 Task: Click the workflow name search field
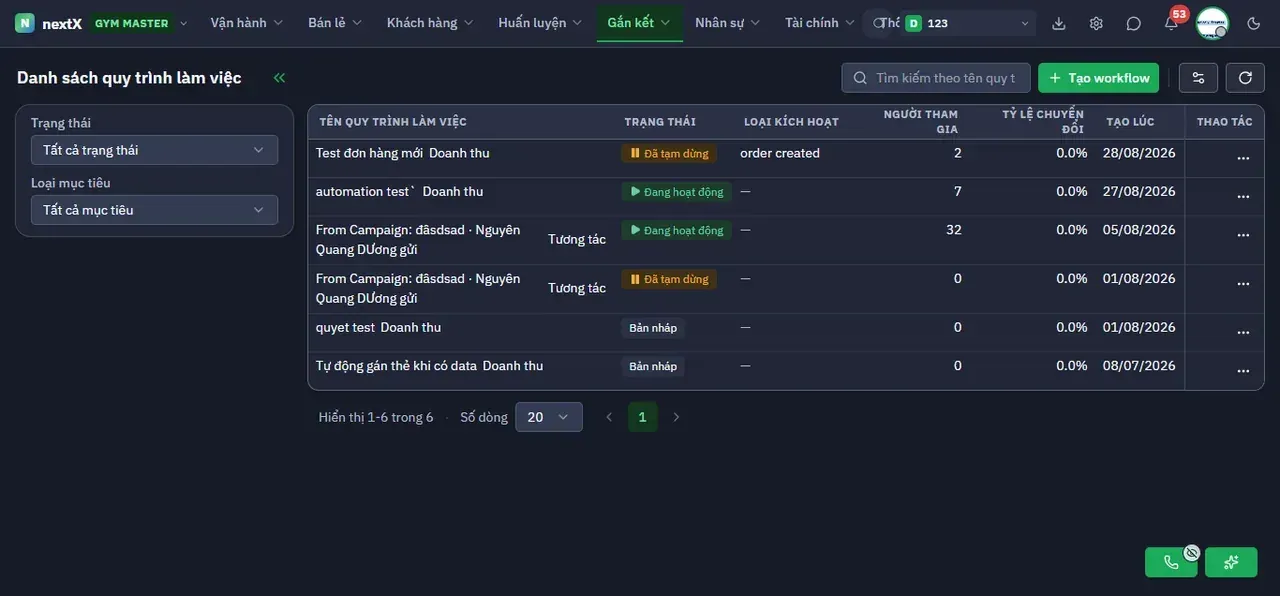[936, 78]
